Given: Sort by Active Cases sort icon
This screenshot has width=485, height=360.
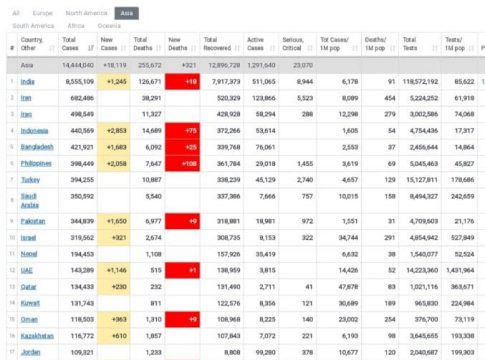Looking at the screenshot, I should point(272,48).
